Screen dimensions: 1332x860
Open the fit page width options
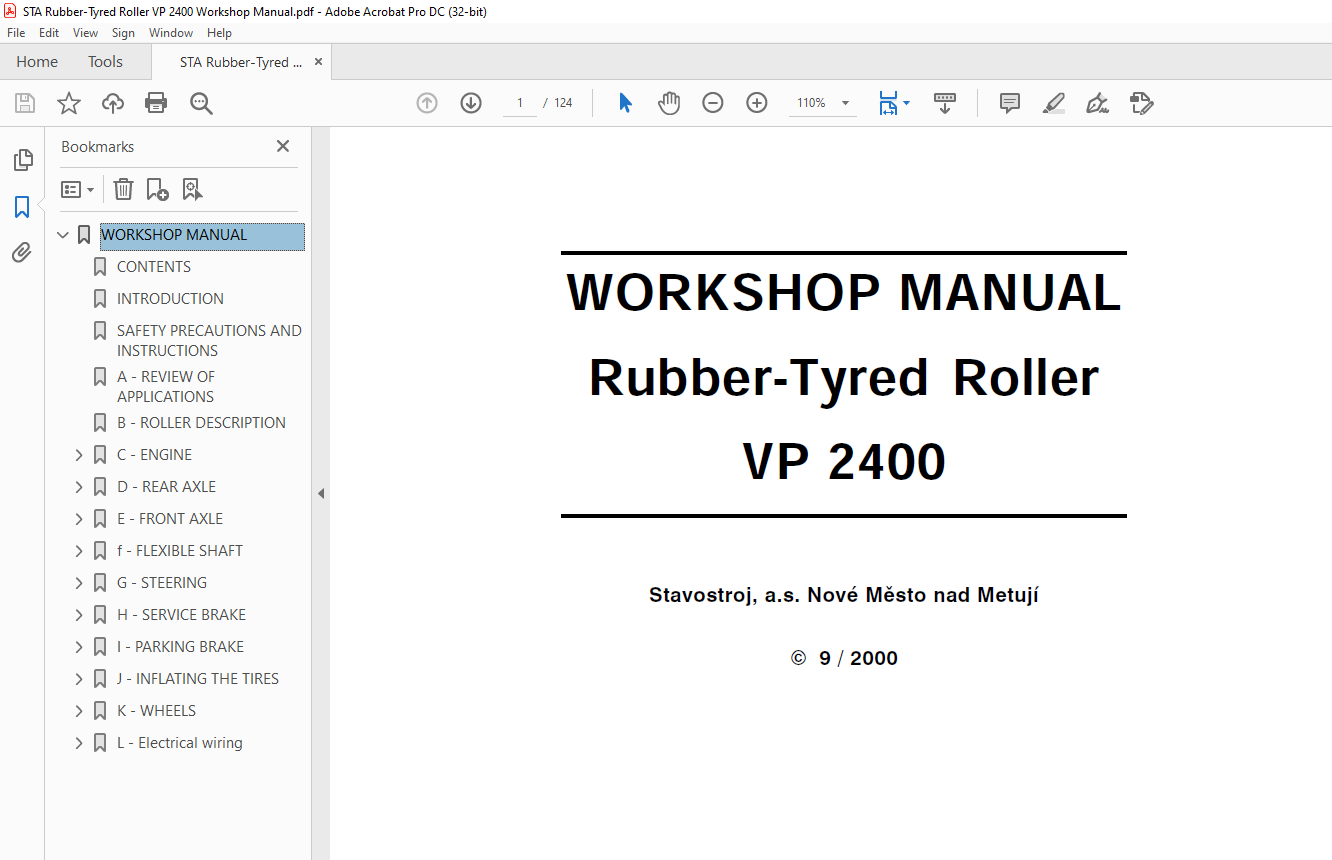894,103
